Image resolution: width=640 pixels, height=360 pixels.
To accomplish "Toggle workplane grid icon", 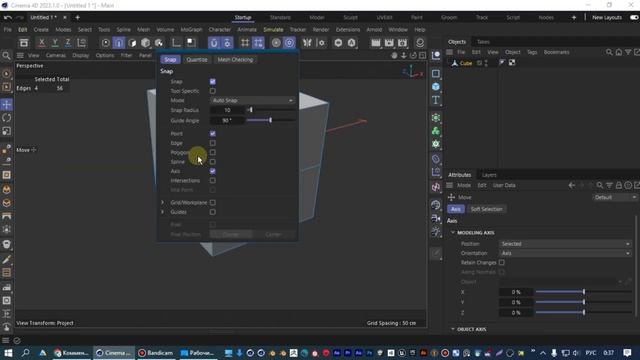I will [x=245, y=42].
